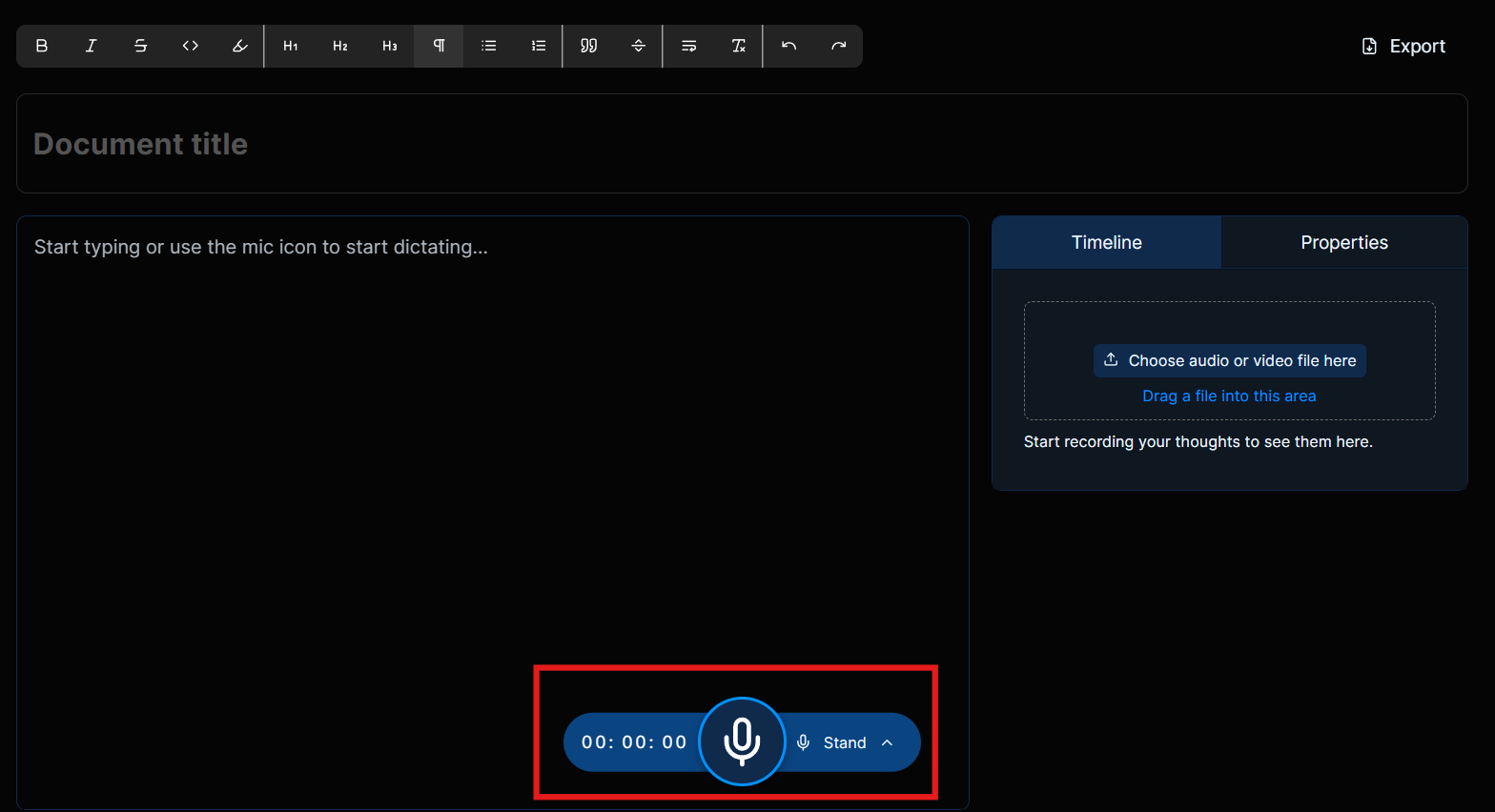Viewport: 1495px width, 812px height.
Task: Expand the chevron next to Stand
Action: point(888,742)
